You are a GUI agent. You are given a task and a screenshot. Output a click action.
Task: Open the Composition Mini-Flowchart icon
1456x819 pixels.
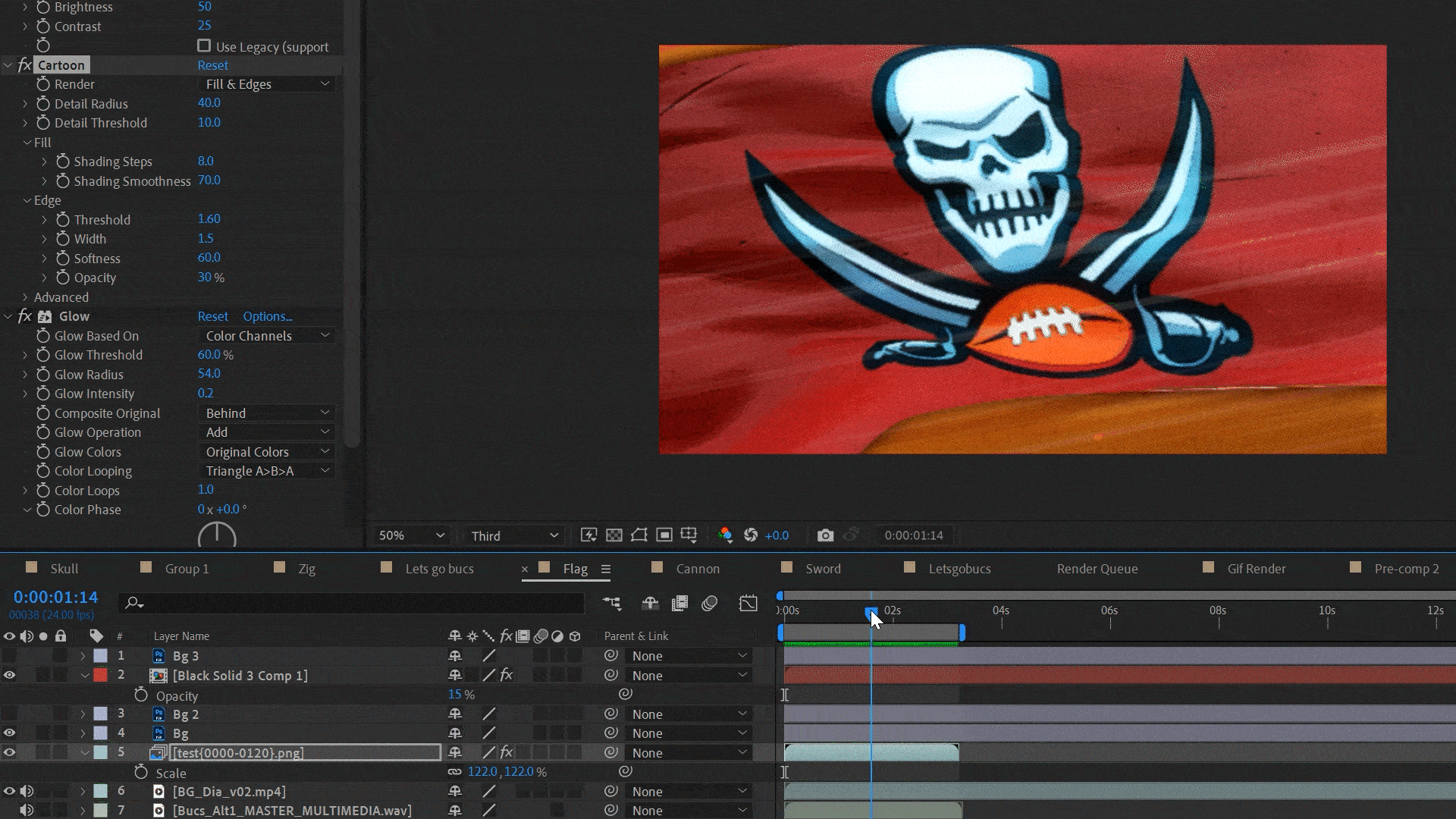point(612,604)
